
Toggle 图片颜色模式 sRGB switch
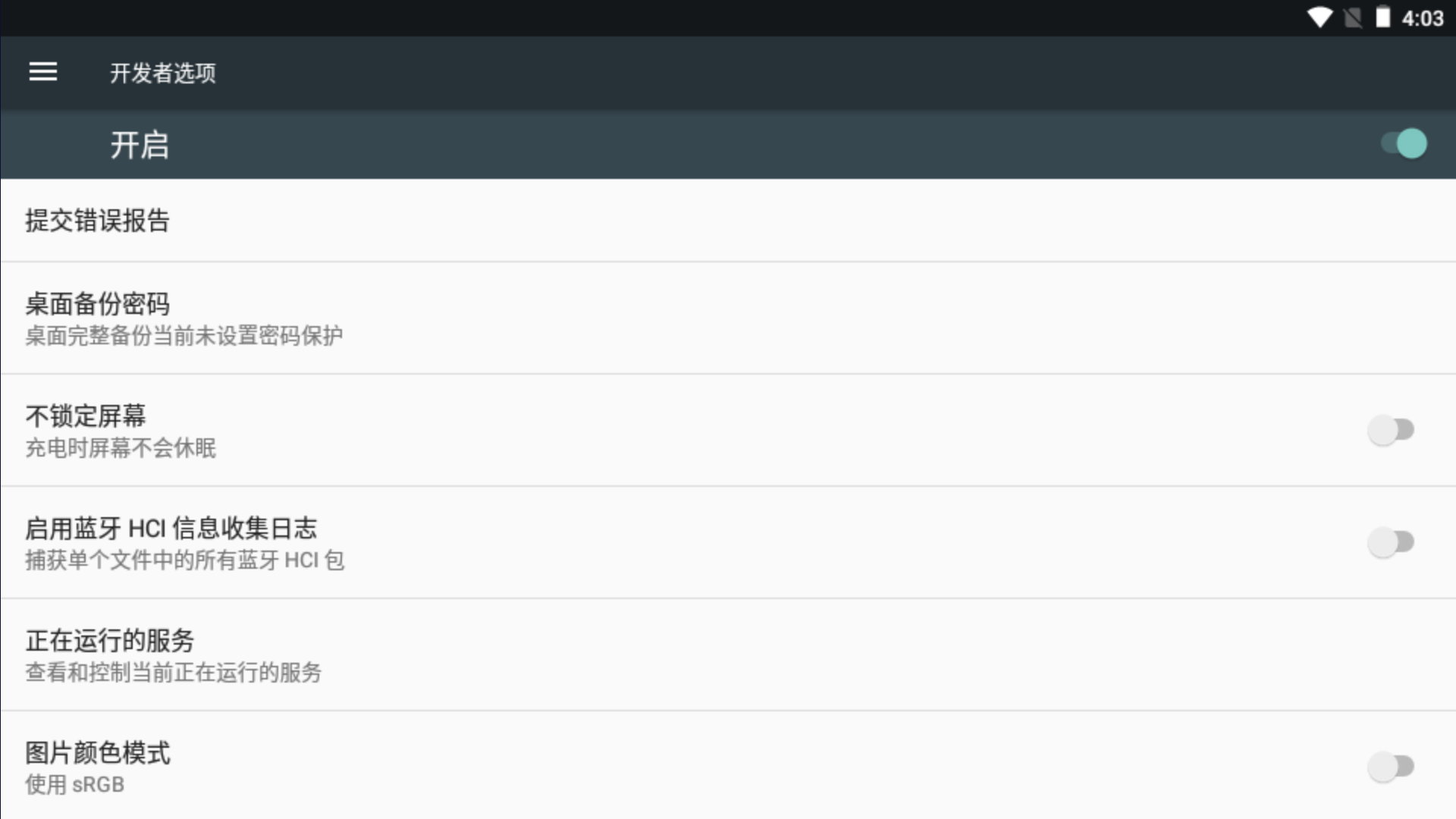[1391, 767]
